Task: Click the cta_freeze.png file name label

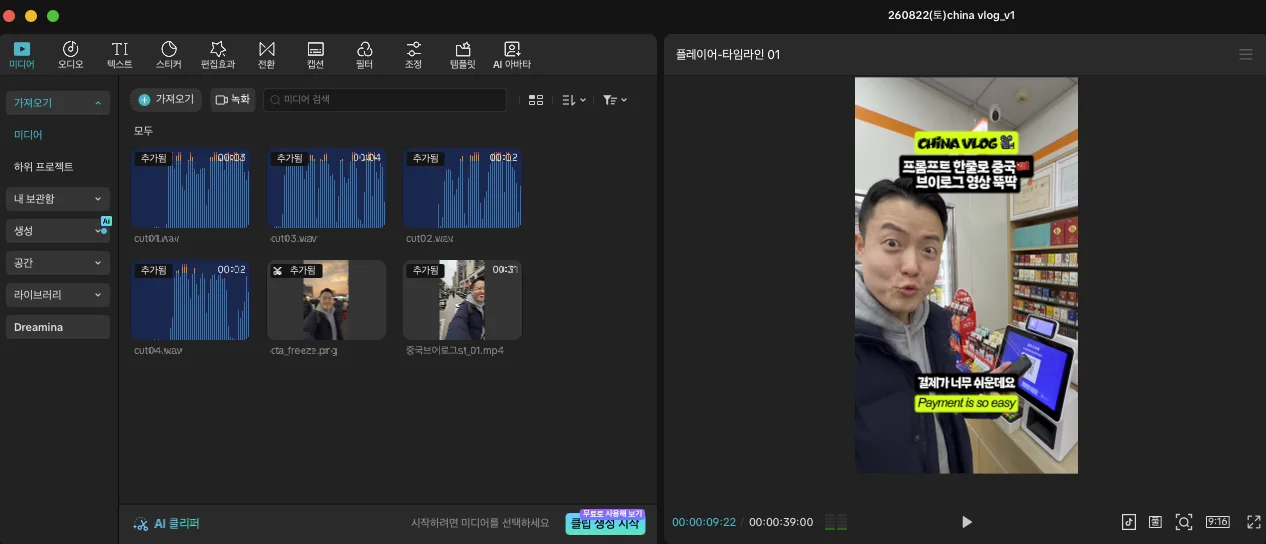Action: pyautogui.click(x=303, y=351)
